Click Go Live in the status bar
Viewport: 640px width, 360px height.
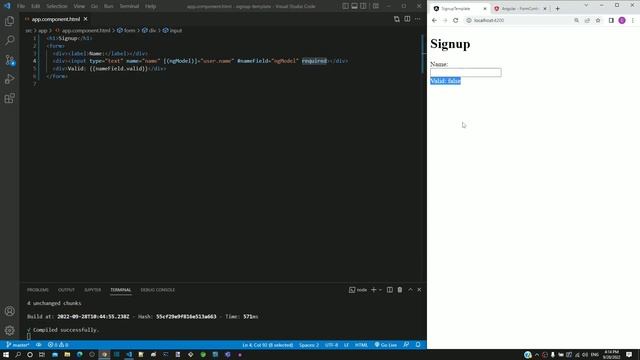[386, 345]
